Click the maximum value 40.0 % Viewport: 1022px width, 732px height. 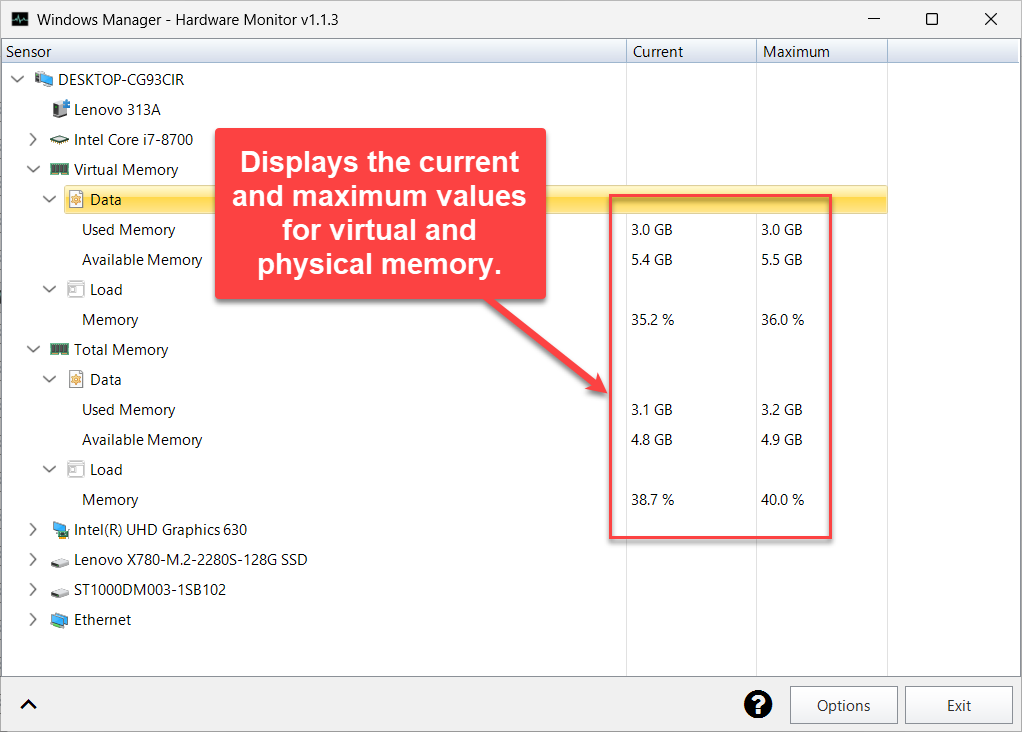tap(782, 499)
